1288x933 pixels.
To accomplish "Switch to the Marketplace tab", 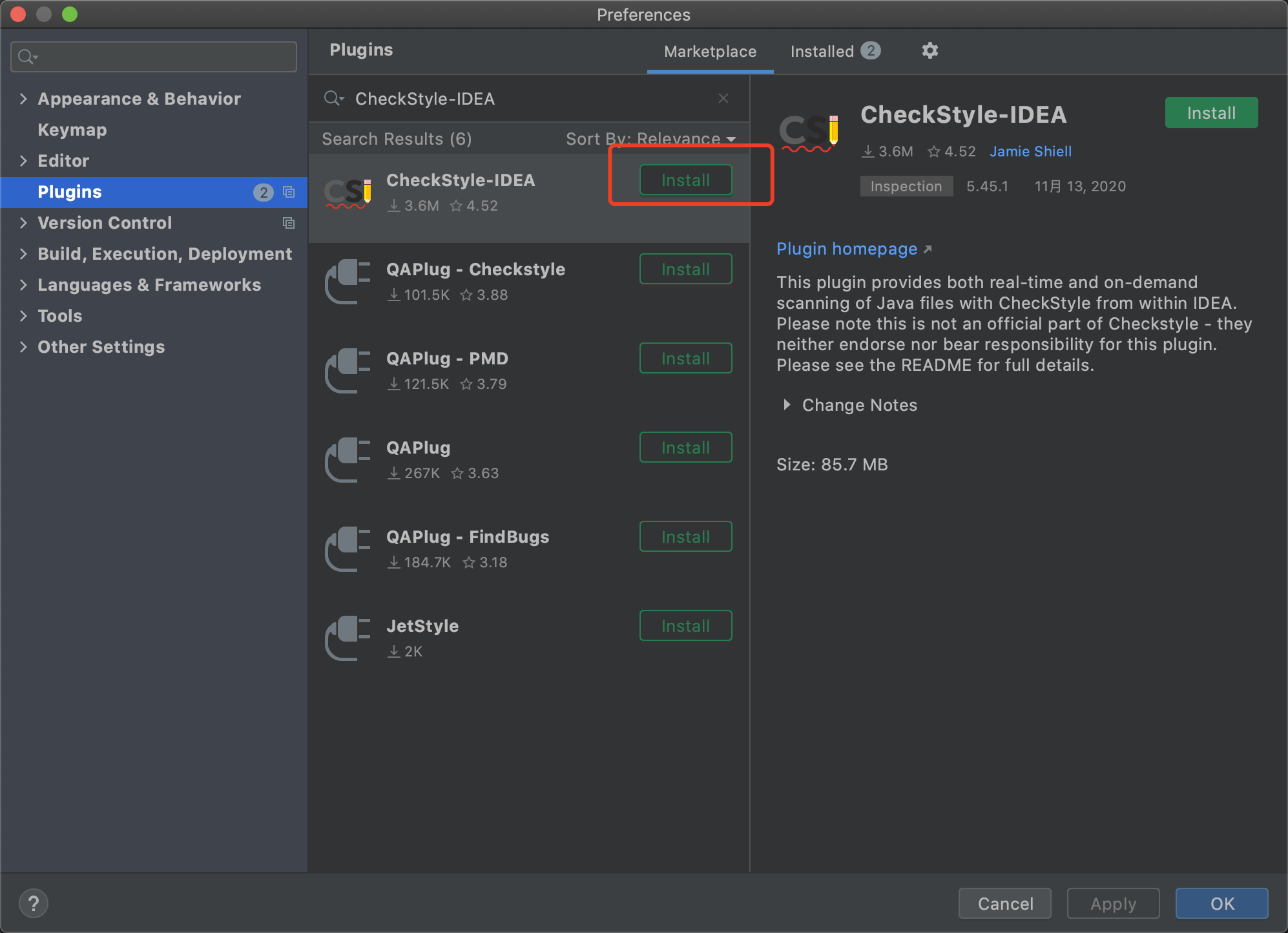I will 710,51.
